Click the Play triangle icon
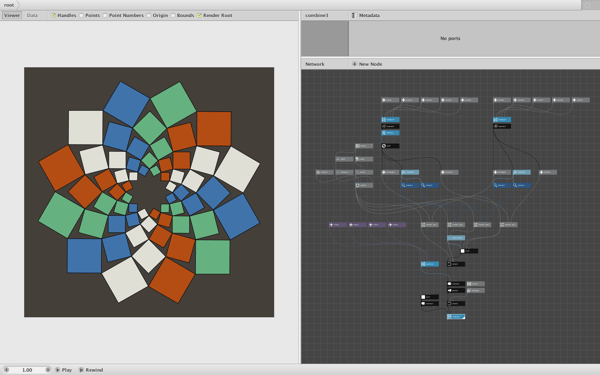600x375 pixels. pos(57,370)
